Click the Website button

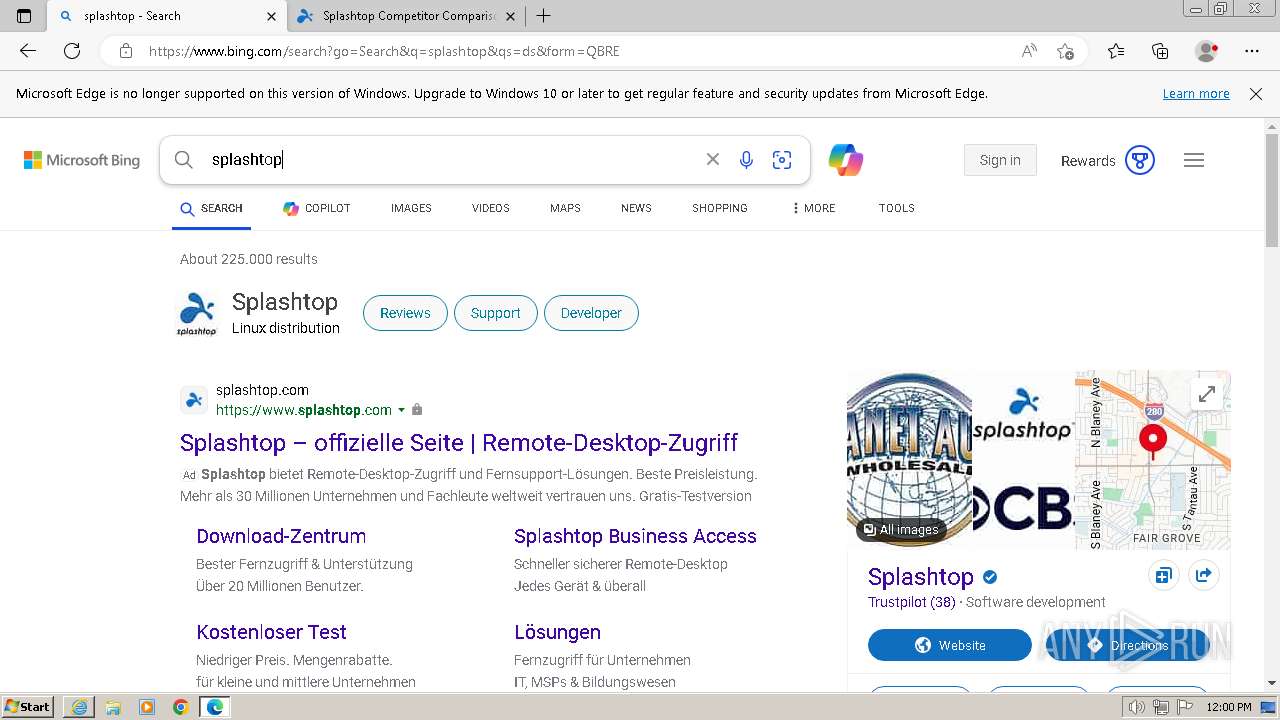click(950, 645)
